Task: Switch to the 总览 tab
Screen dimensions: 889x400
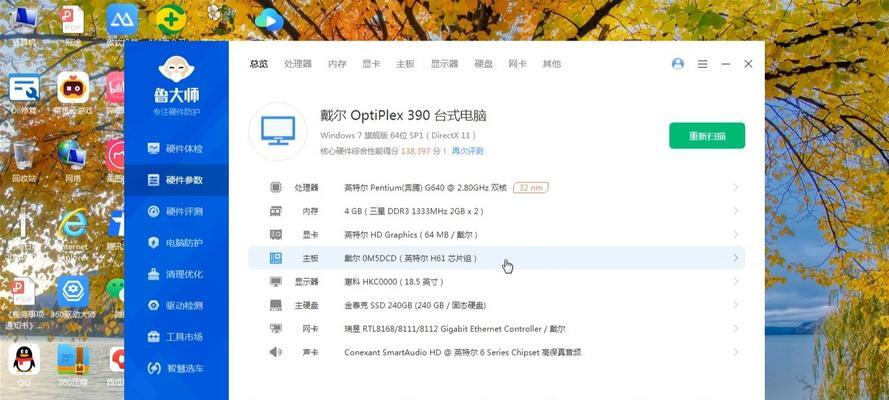Action: pos(259,64)
